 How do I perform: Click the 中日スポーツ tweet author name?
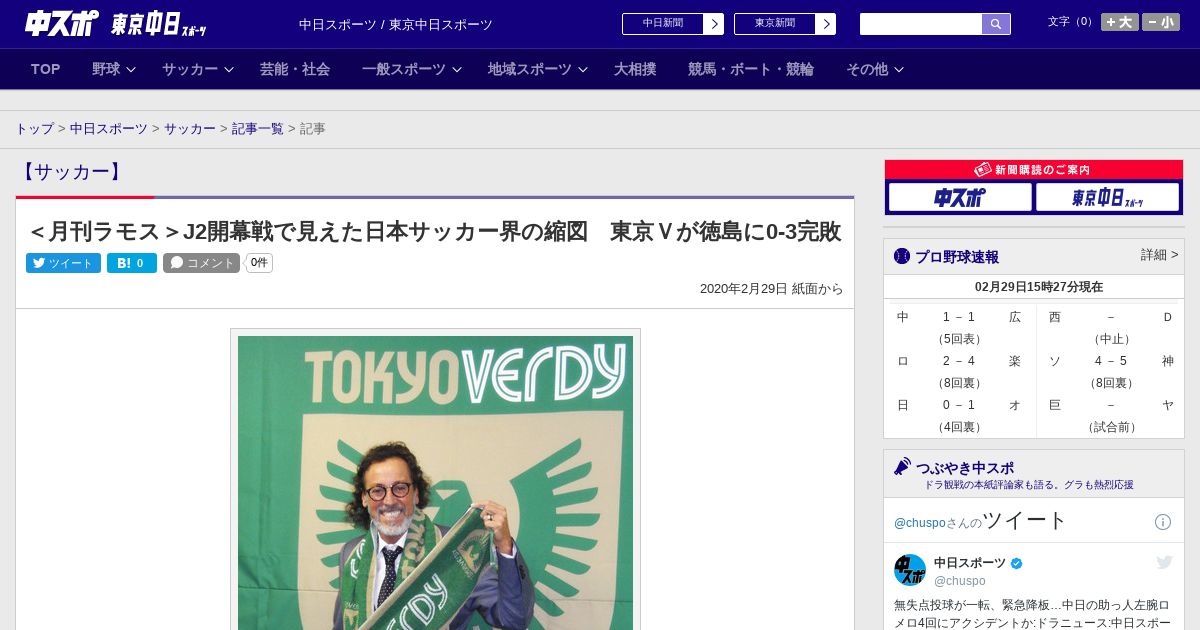pos(970,563)
